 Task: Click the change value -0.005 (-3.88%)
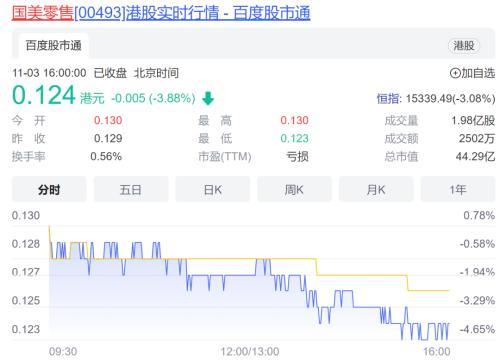pos(153,98)
